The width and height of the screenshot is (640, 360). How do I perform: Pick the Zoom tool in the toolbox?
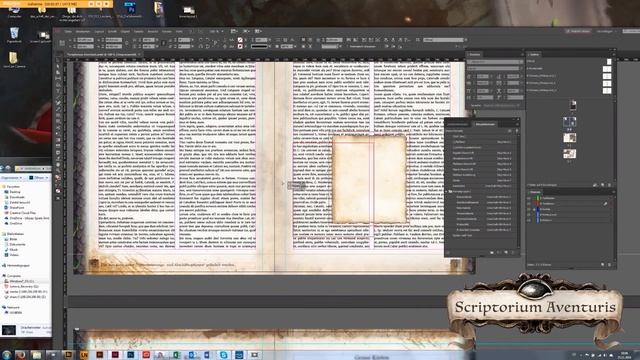(x=58, y=171)
